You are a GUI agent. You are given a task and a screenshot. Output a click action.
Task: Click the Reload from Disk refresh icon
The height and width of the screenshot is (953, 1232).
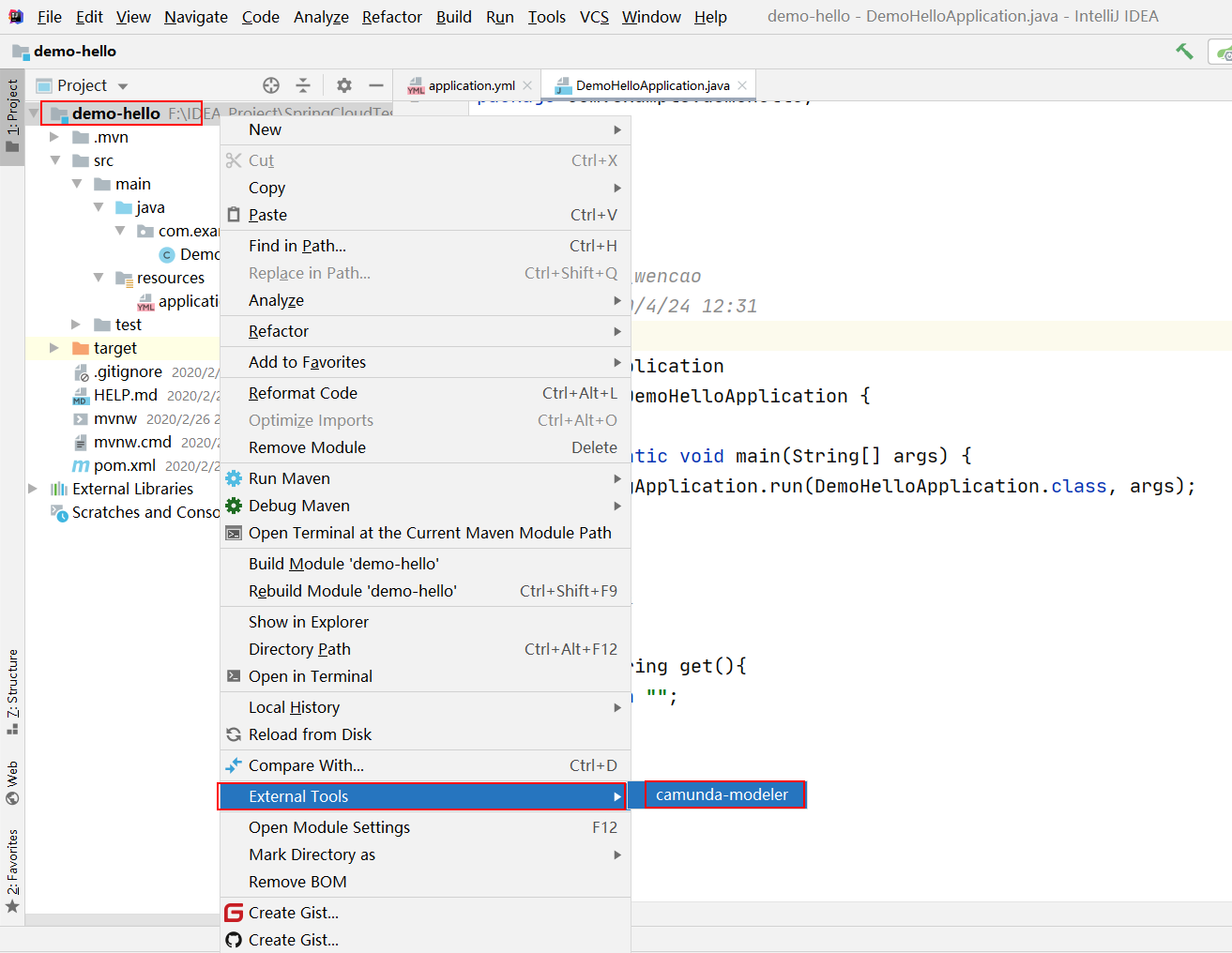coord(234,734)
